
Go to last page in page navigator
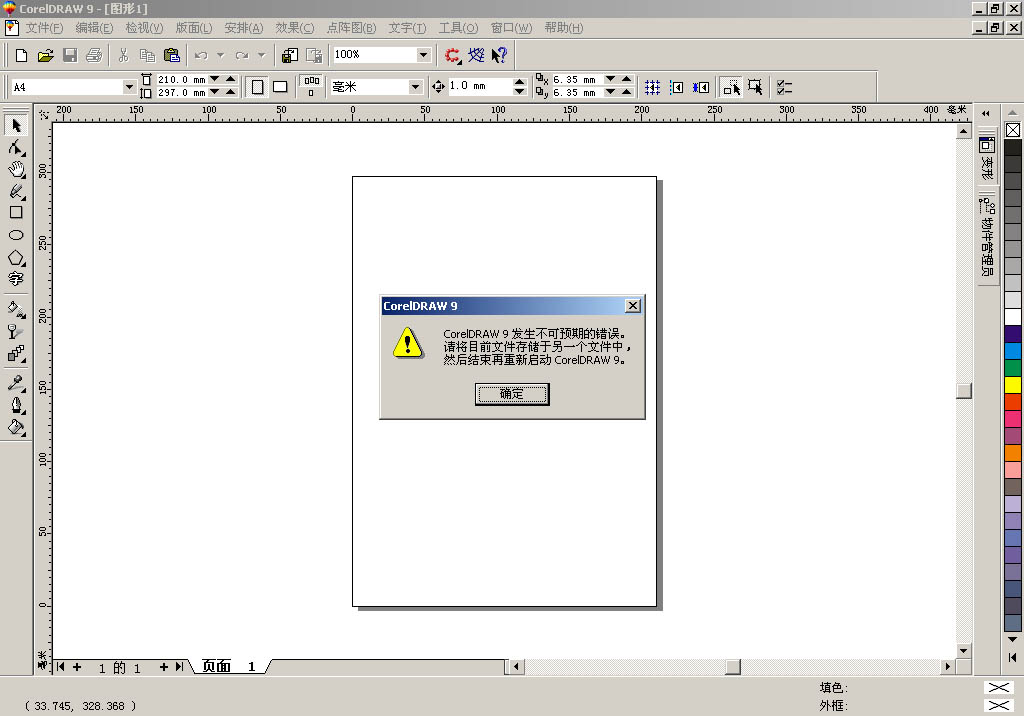click(x=179, y=666)
